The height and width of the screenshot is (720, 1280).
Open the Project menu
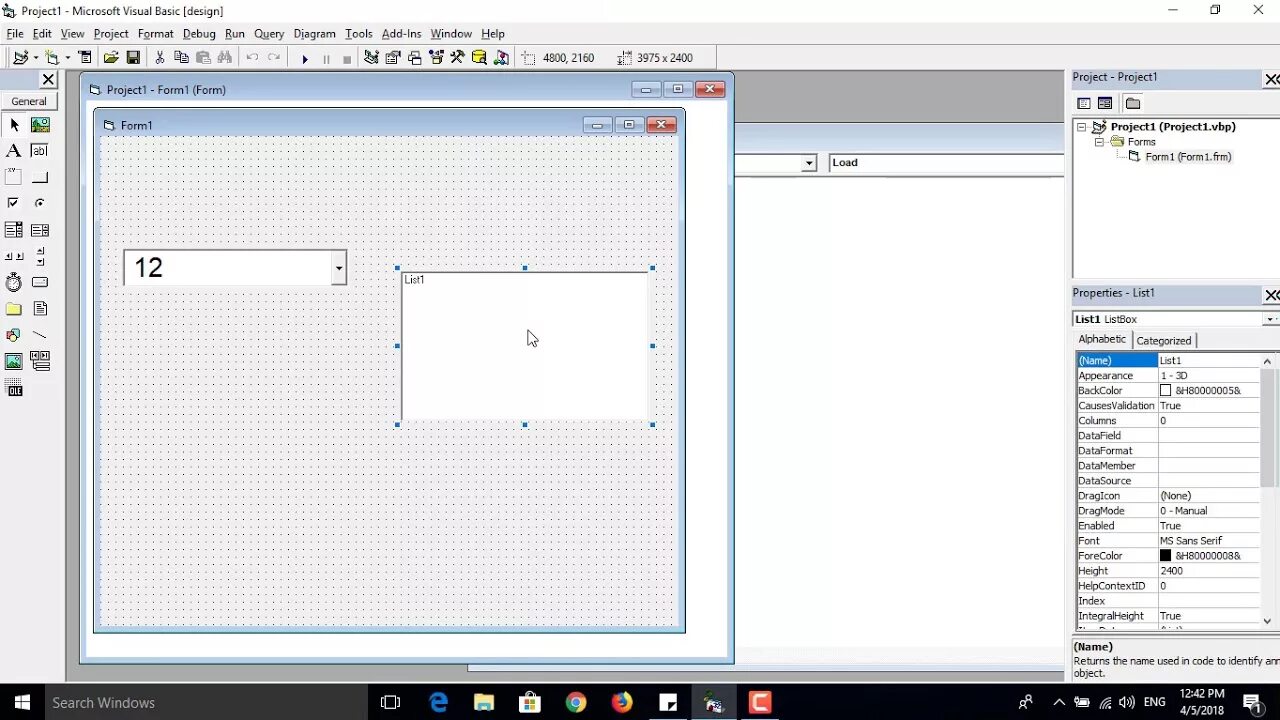click(x=111, y=34)
